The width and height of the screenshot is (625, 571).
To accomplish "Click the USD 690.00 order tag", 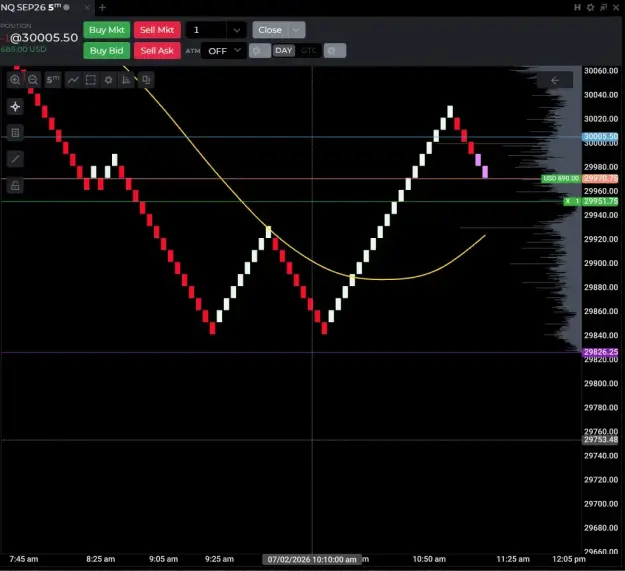I will tap(561, 179).
